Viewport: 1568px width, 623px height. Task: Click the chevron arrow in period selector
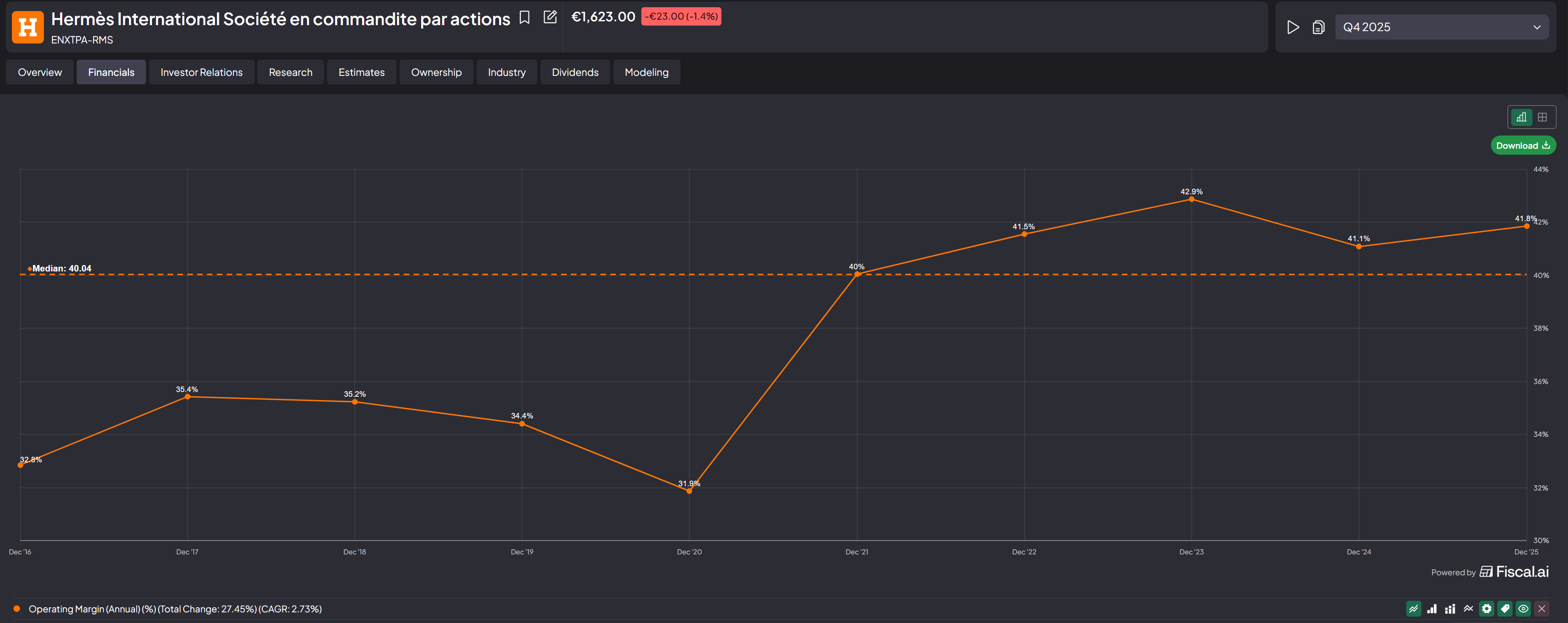(x=1536, y=27)
